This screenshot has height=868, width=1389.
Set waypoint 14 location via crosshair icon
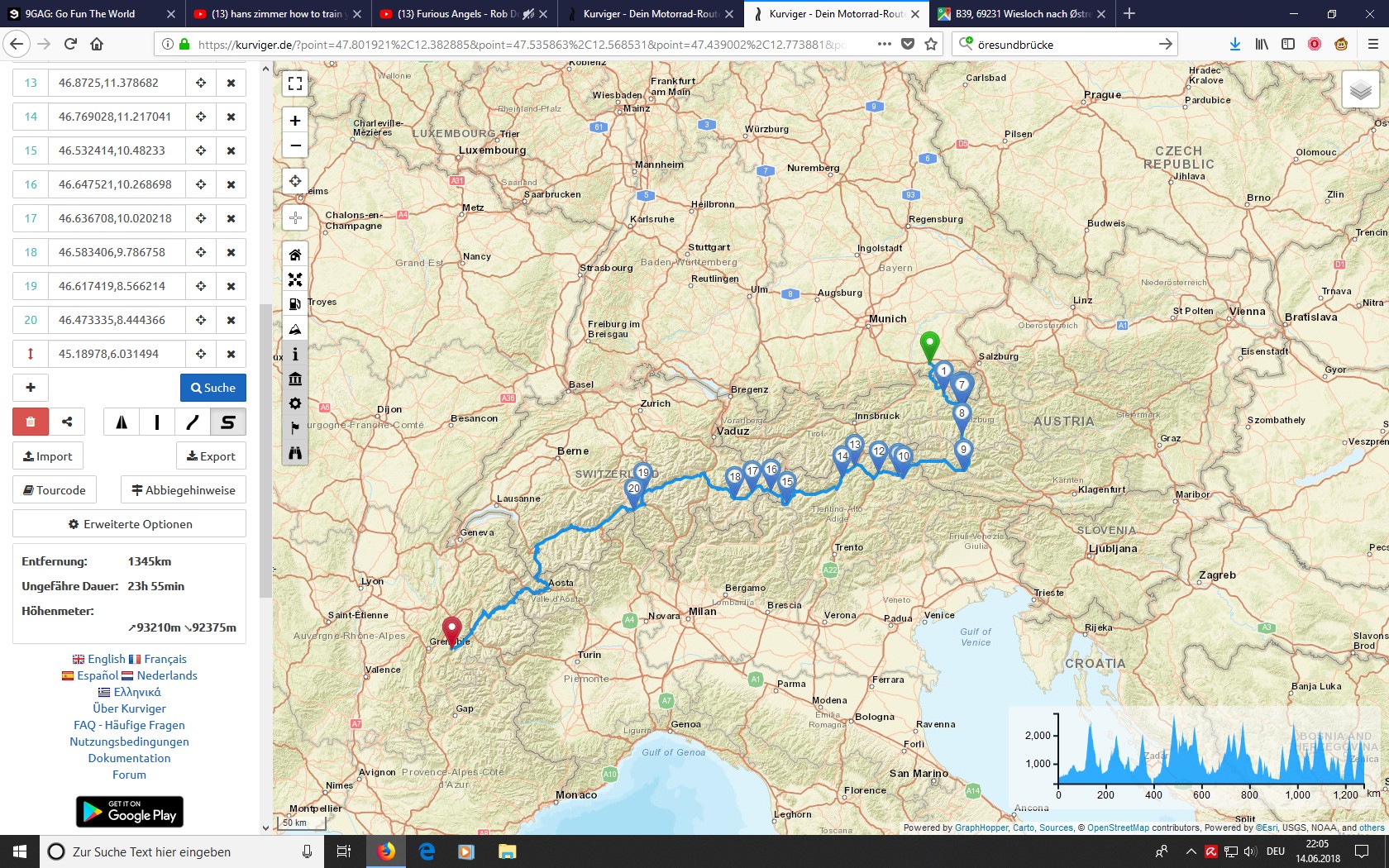point(200,117)
